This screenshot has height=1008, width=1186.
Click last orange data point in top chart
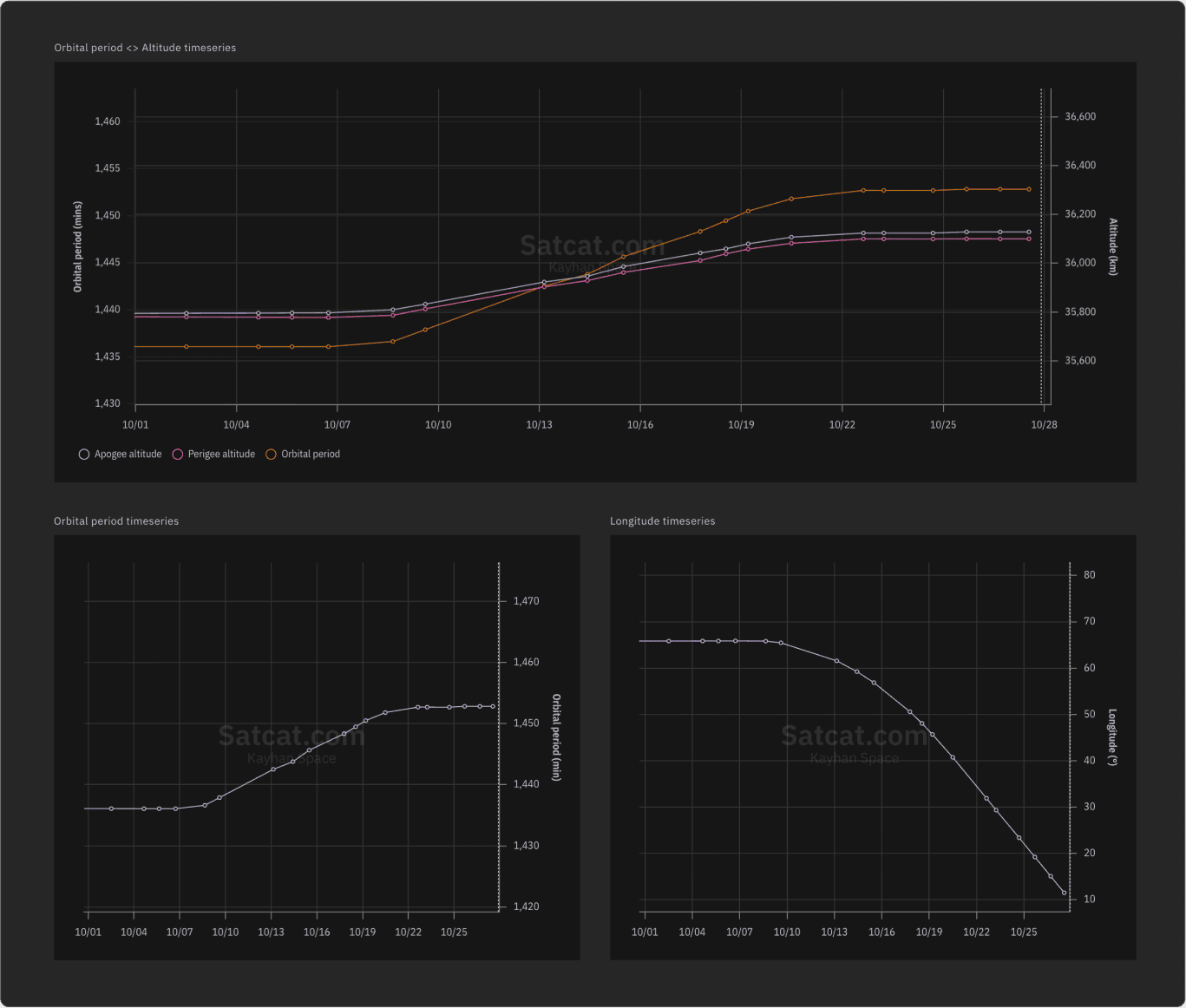(x=1029, y=189)
